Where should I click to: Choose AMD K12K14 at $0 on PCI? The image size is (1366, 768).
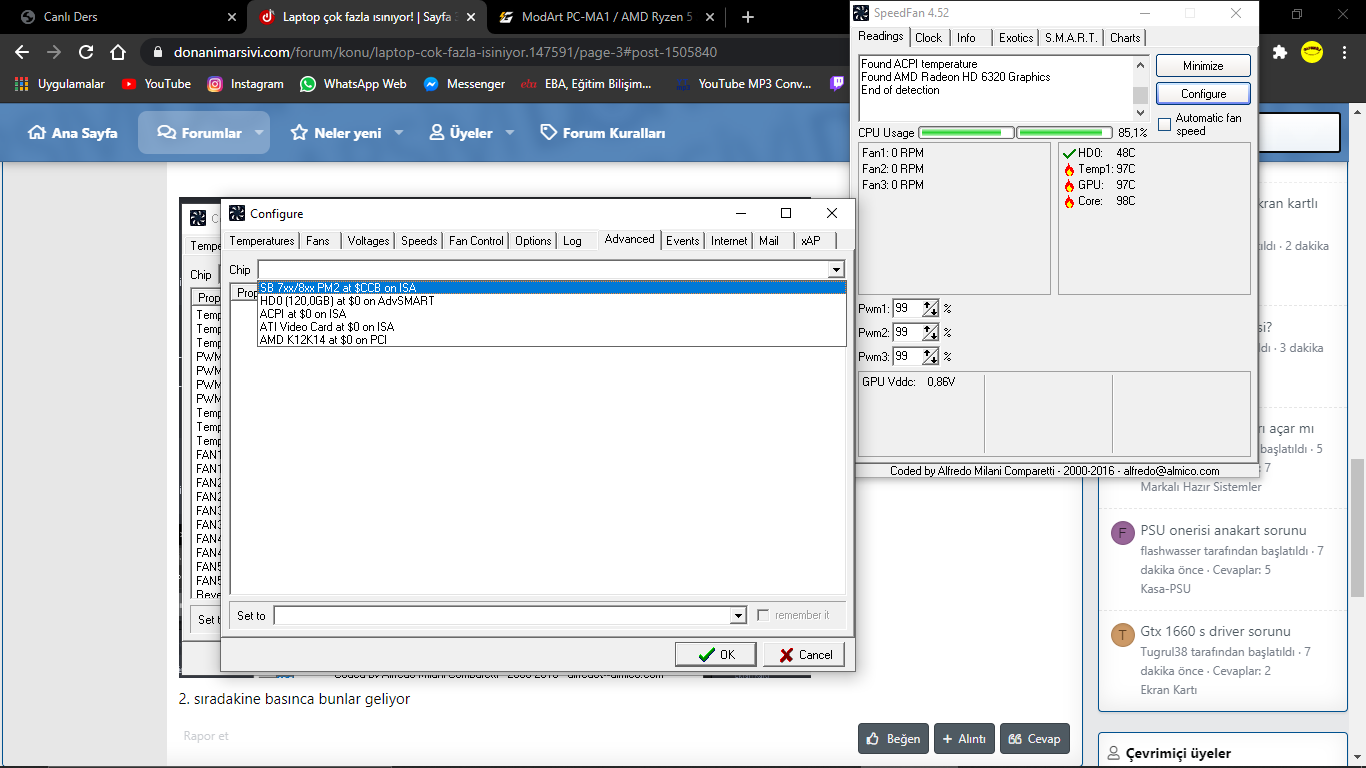tap(552, 340)
